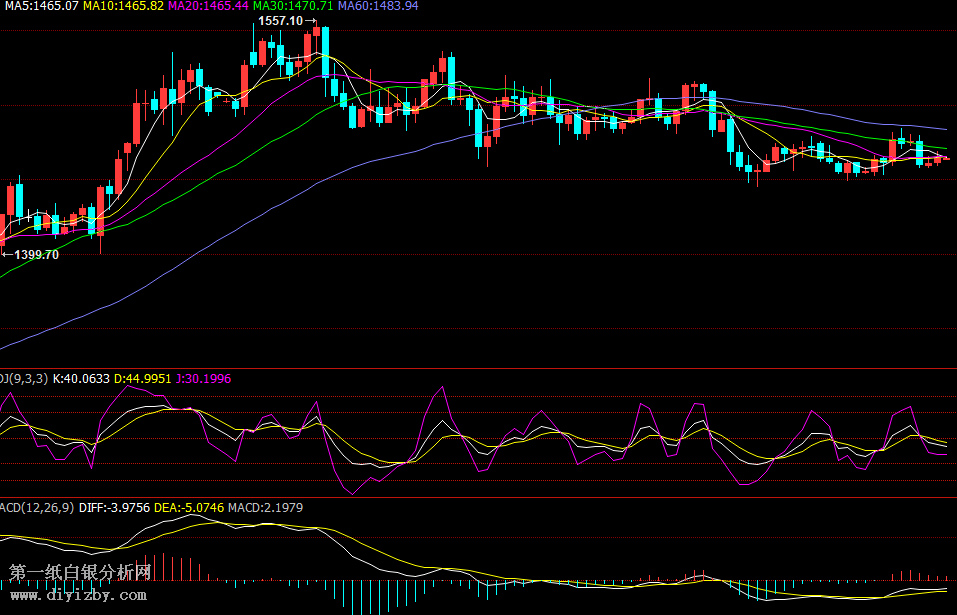Click the MA20:1465.44 moving average label

(209, 6)
